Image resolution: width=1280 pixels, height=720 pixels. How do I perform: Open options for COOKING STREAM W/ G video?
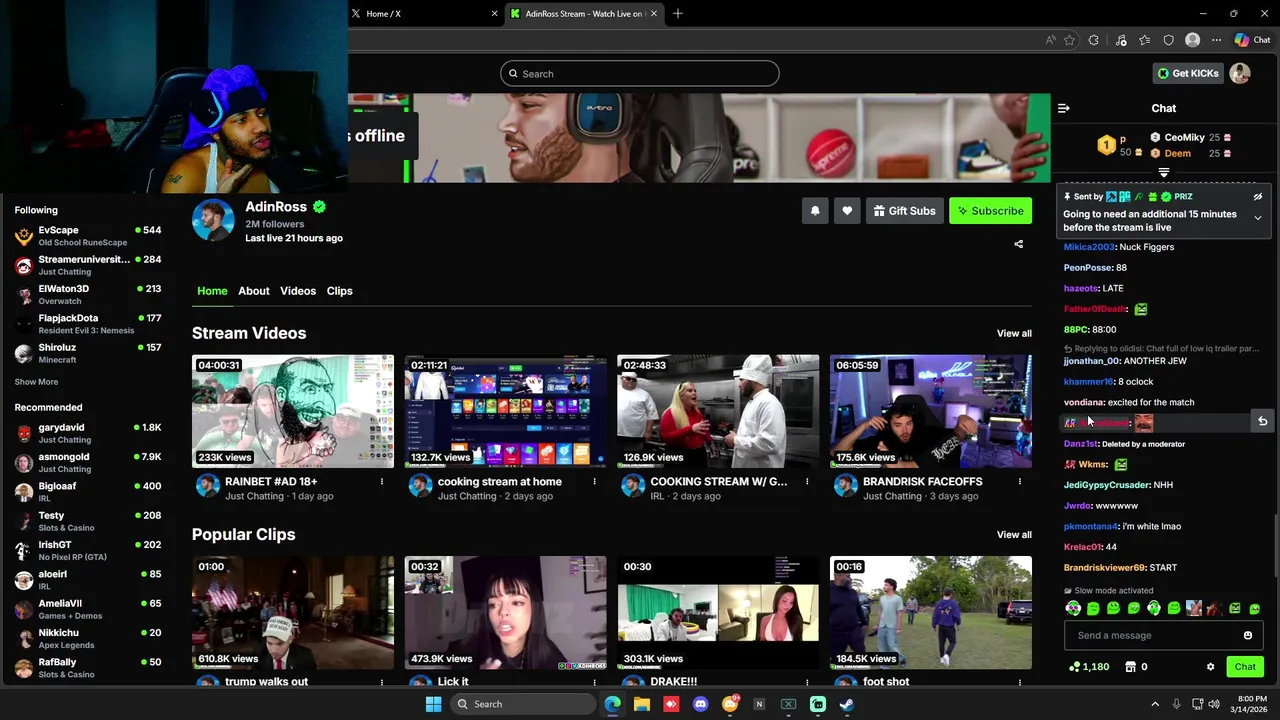(807, 482)
